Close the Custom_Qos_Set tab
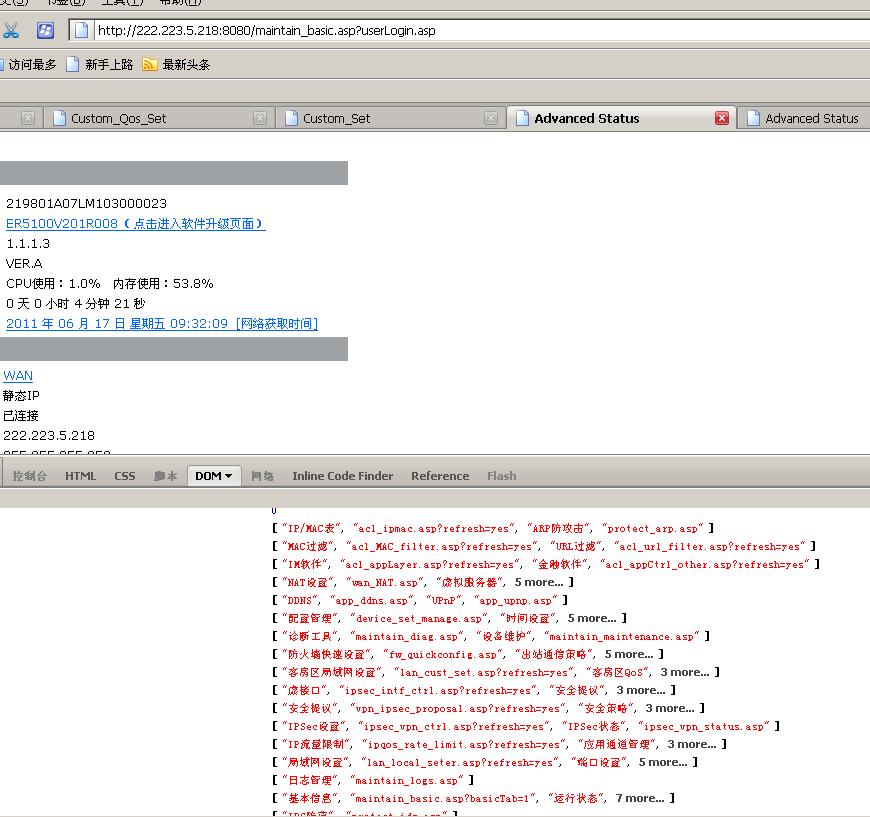This screenshot has width=870, height=817. click(259, 118)
